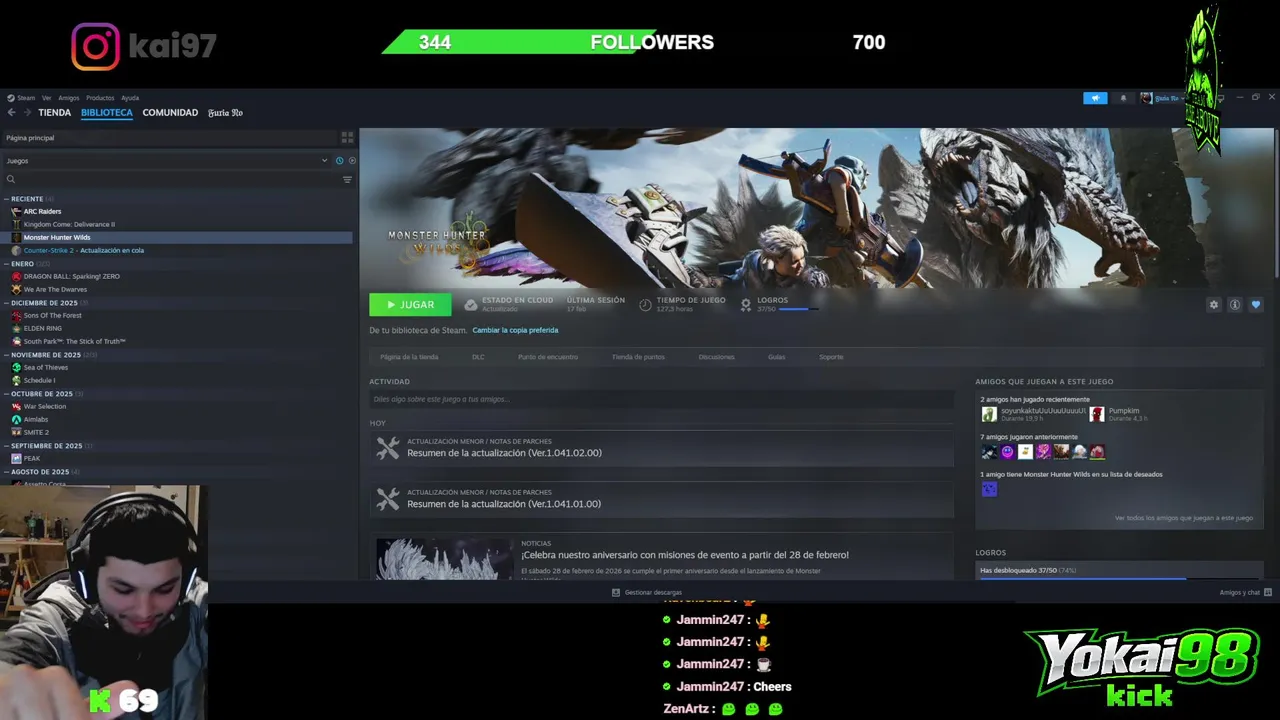The height and width of the screenshot is (720, 1280).
Task: Click the wishlist friend avatar
Action: click(989, 489)
